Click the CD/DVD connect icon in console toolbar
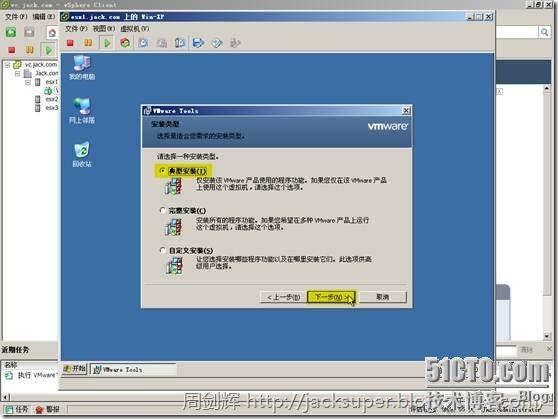The width and height of the screenshot is (558, 419). [x=217, y=43]
